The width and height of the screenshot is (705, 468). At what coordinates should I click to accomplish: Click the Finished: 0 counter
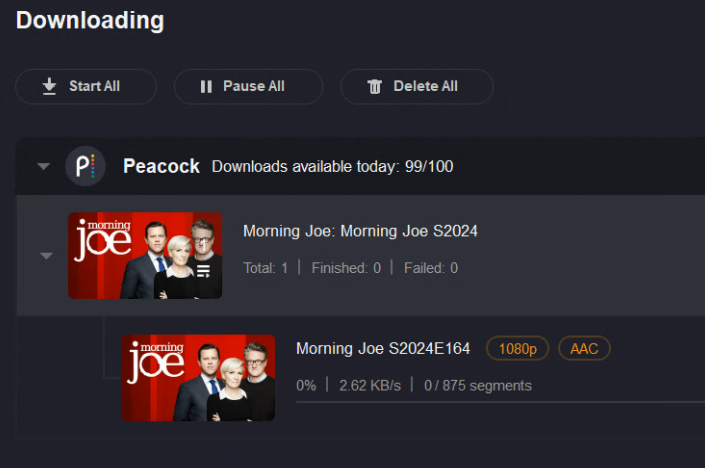[346, 268]
